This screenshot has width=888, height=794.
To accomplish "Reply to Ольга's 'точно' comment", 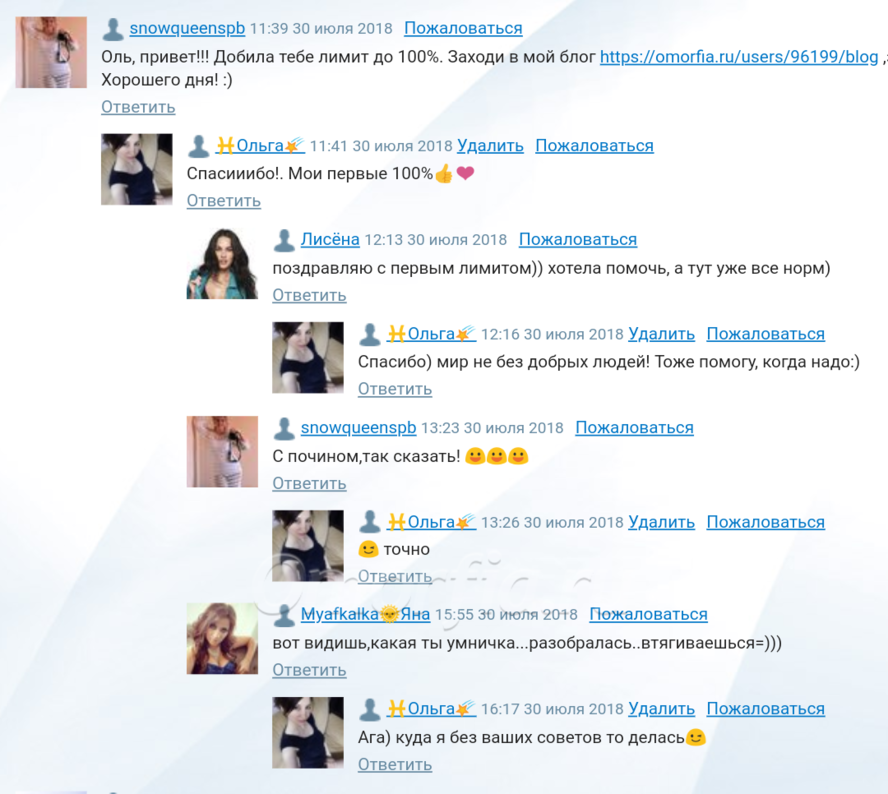I will [x=395, y=577].
